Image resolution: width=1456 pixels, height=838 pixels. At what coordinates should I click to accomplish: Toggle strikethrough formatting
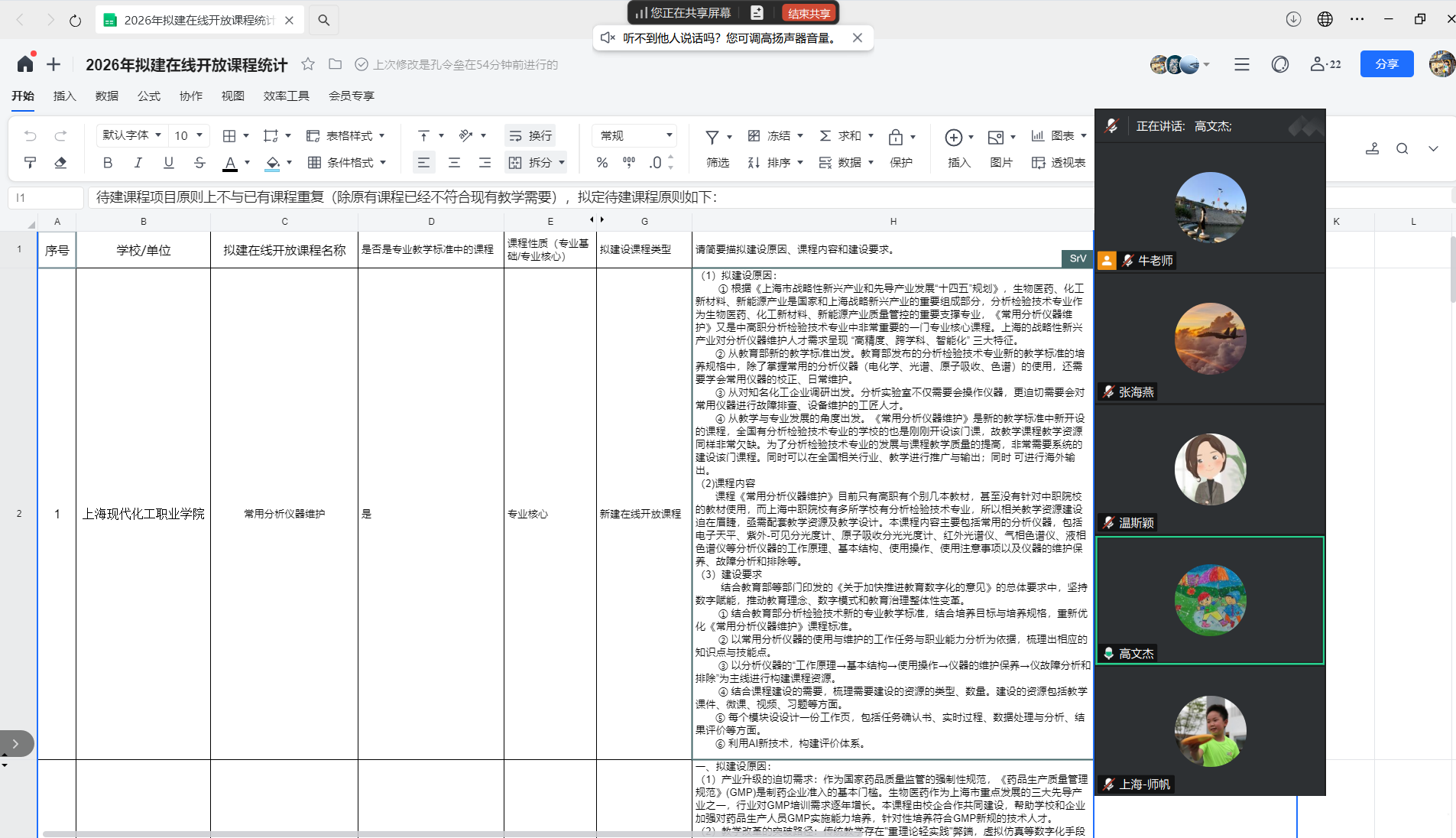(x=199, y=163)
